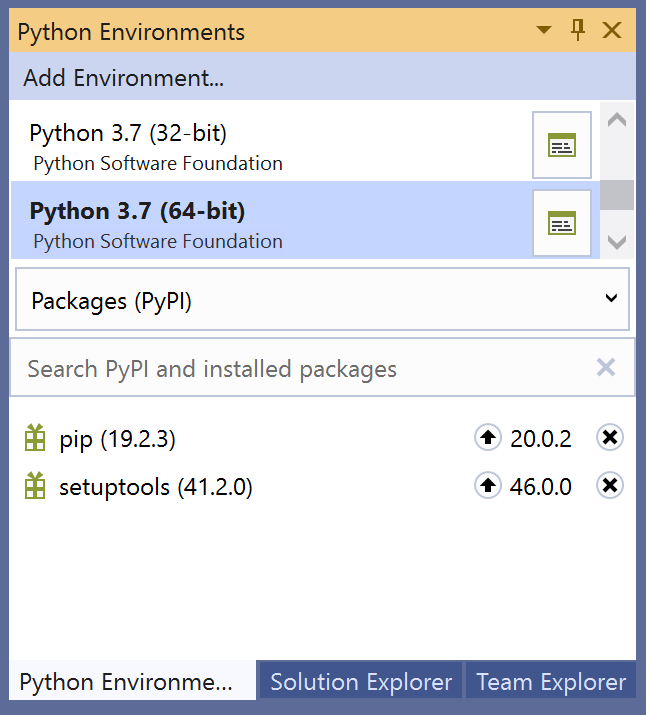The width and height of the screenshot is (646, 715).
Task: Pin the Python Environments panel
Action: [578, 30]
